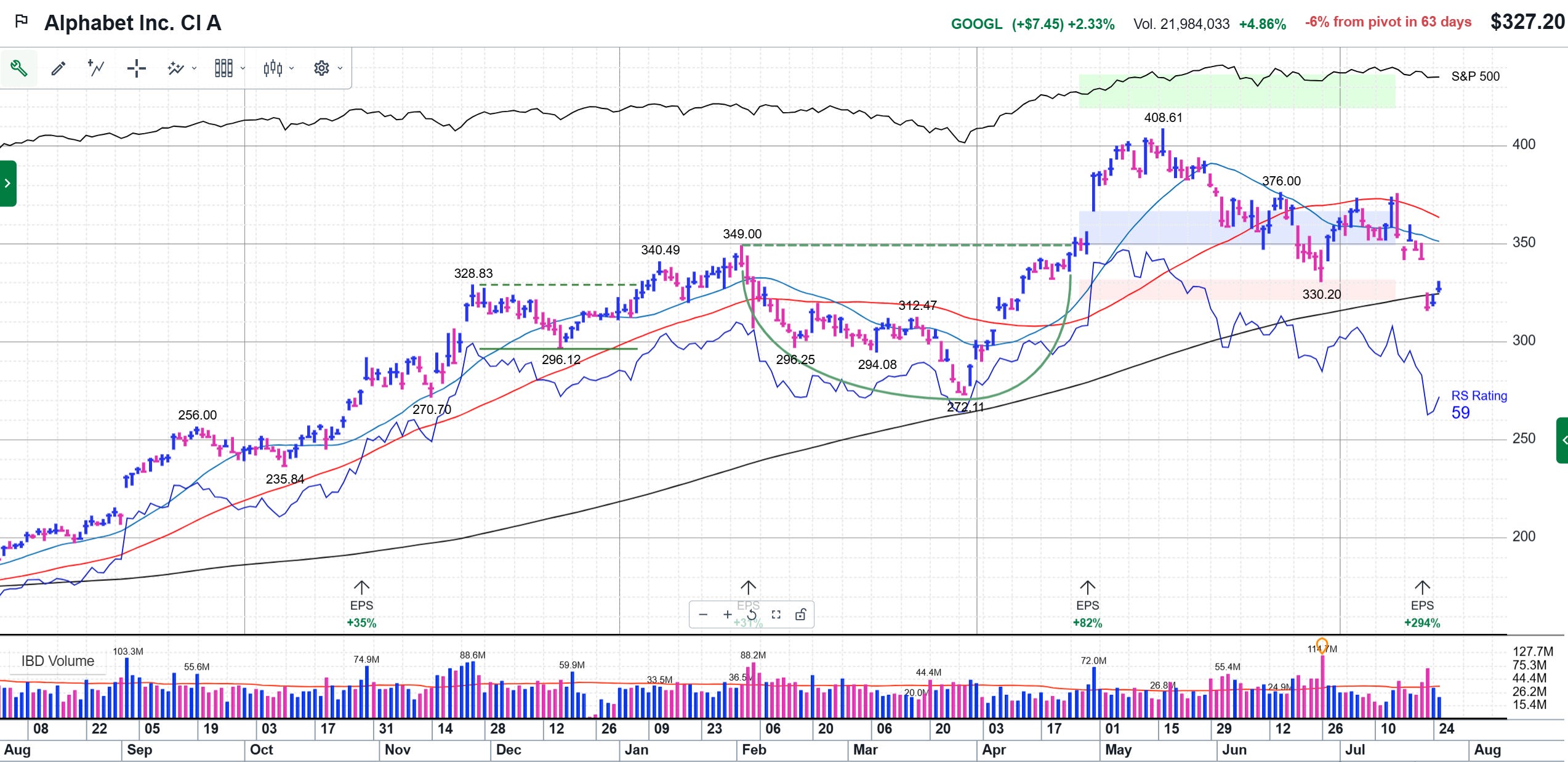Click the 127.7M volume axis label

coord(1532,651)
